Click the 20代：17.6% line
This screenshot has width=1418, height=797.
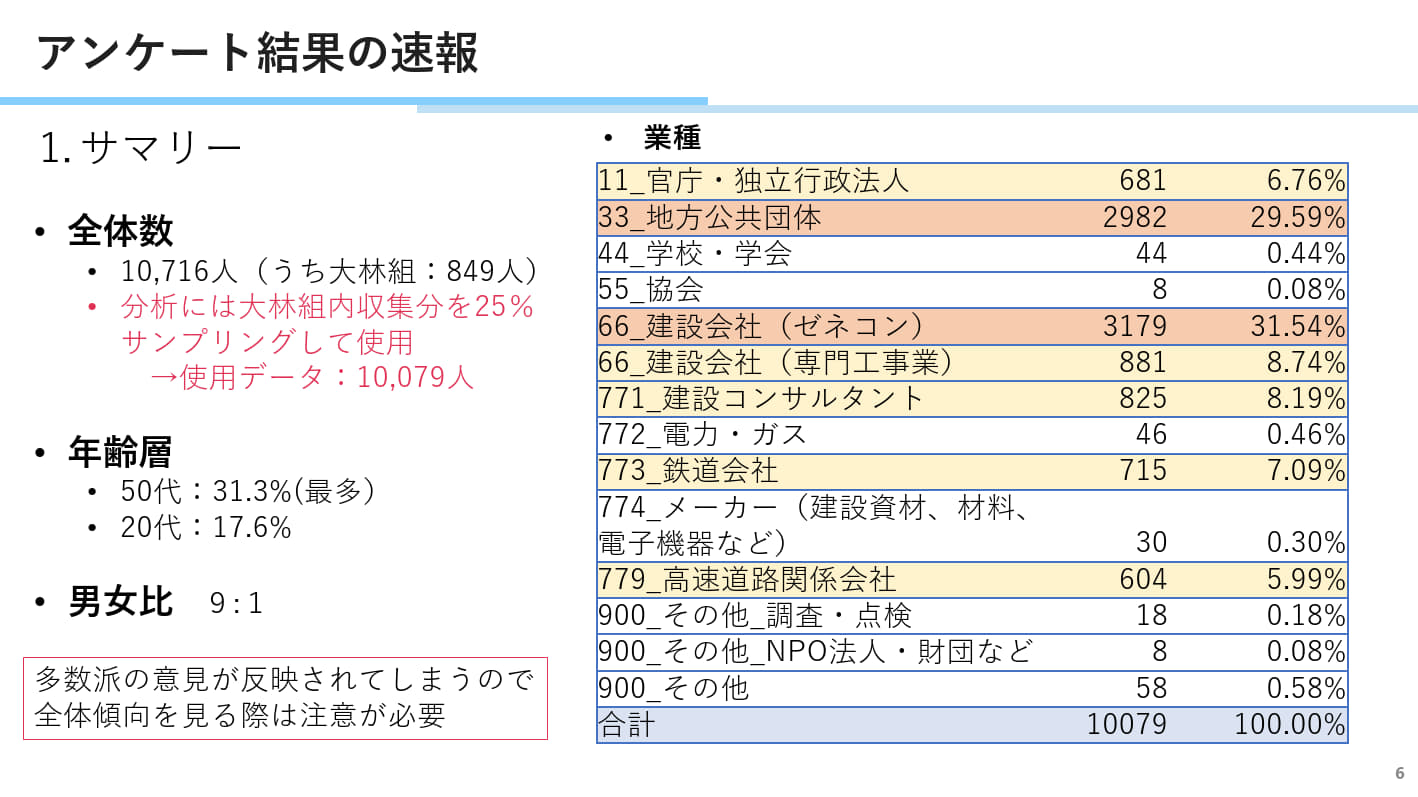tap(206, 527)
